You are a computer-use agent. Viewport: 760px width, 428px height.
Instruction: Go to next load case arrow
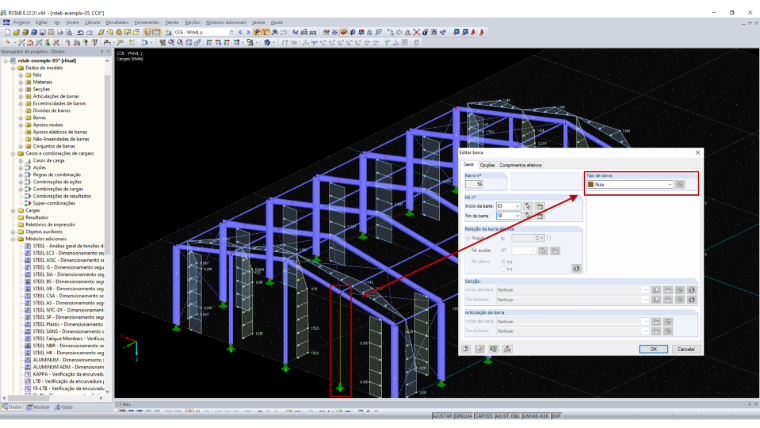click(248, 32)
